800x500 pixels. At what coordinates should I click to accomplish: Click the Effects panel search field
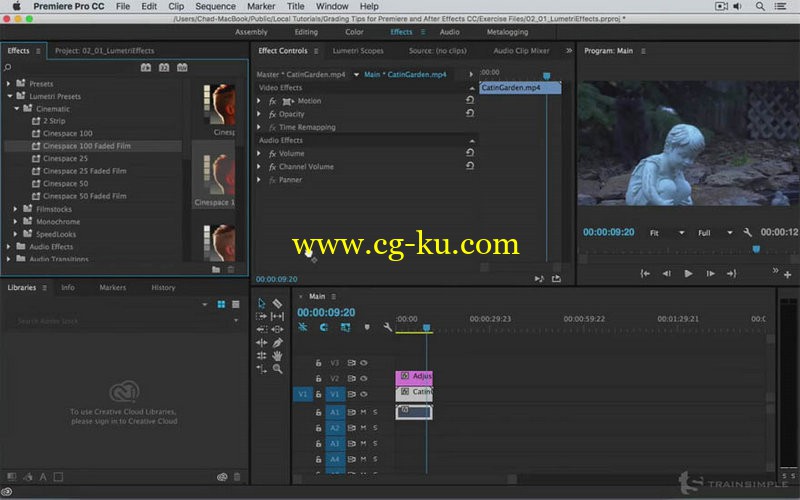(69, 67)
